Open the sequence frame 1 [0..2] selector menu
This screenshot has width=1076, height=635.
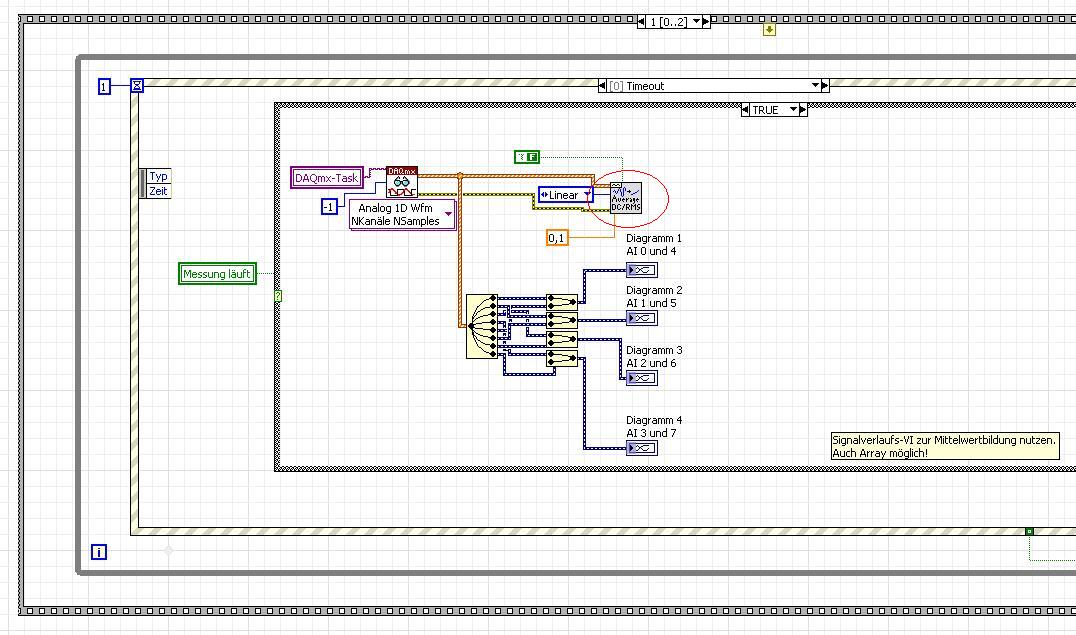[697, 22]
